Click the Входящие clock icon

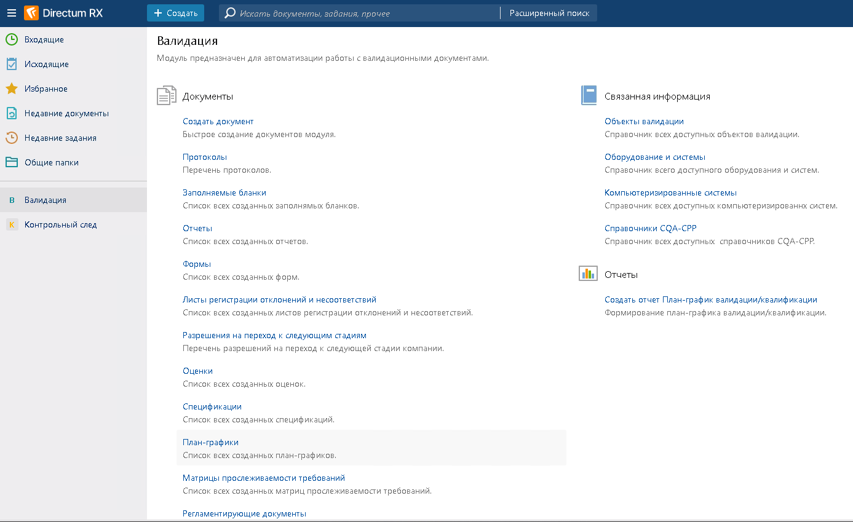pos(11,39)
